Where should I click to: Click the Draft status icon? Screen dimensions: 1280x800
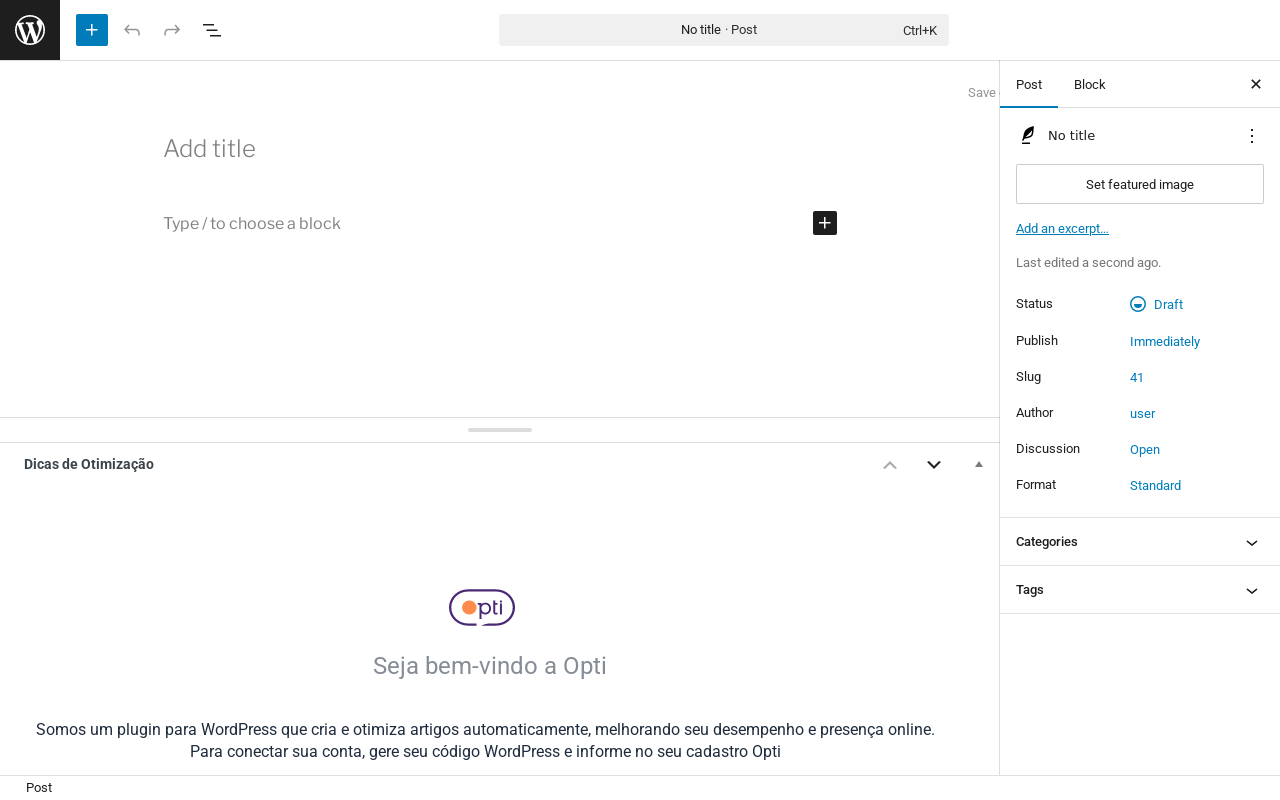1138,304
